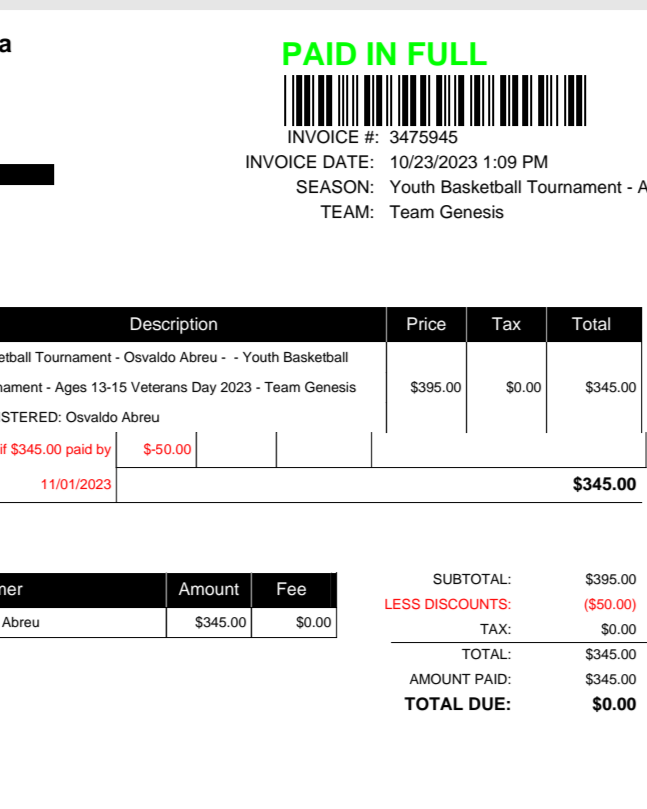Click the Amount column header in payments table
This screenshot has width=647, height=809.
pos(208,589)
